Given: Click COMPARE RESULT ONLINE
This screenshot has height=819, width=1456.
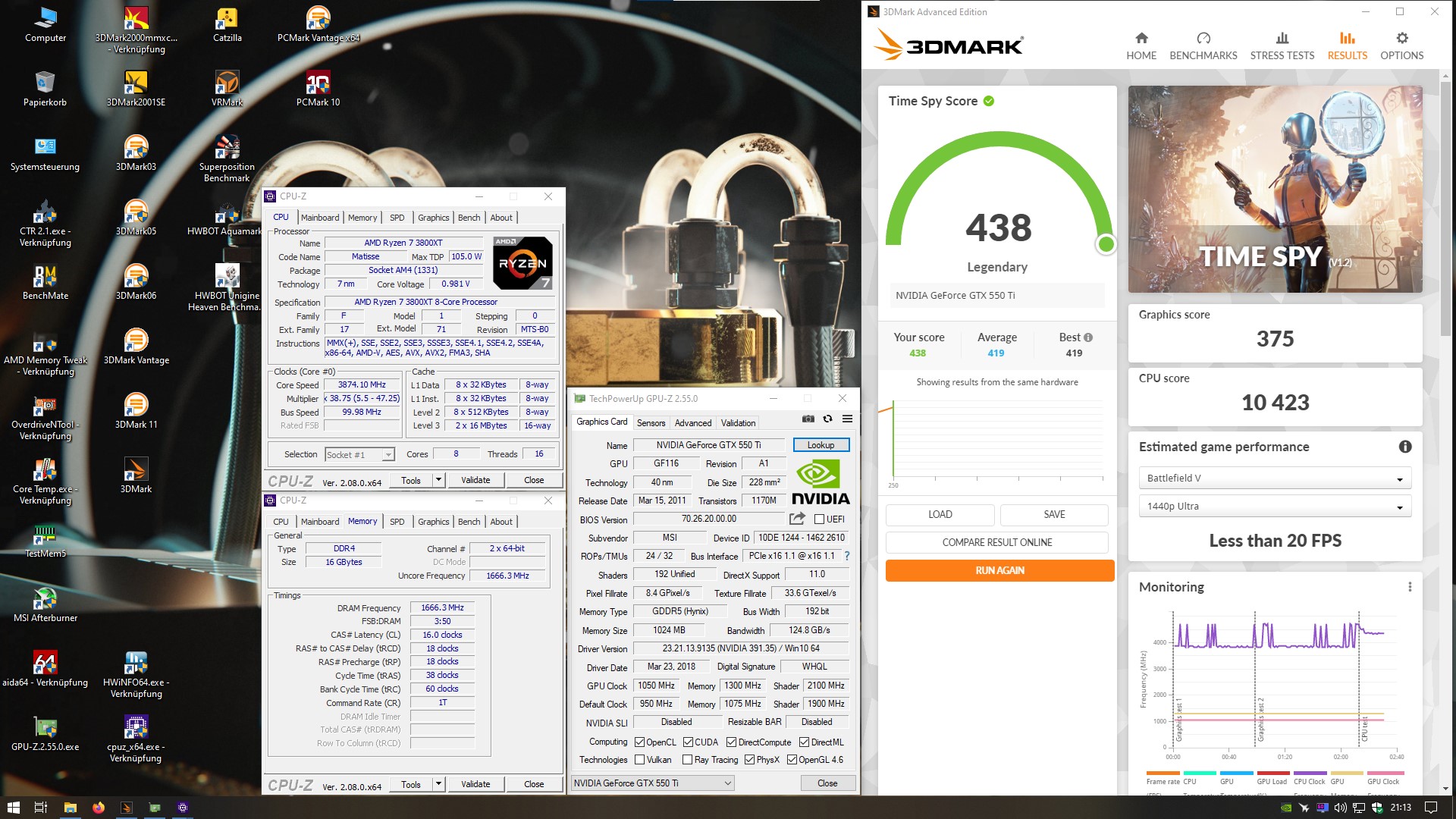Looking at the screenshot, I should (997, 542).
